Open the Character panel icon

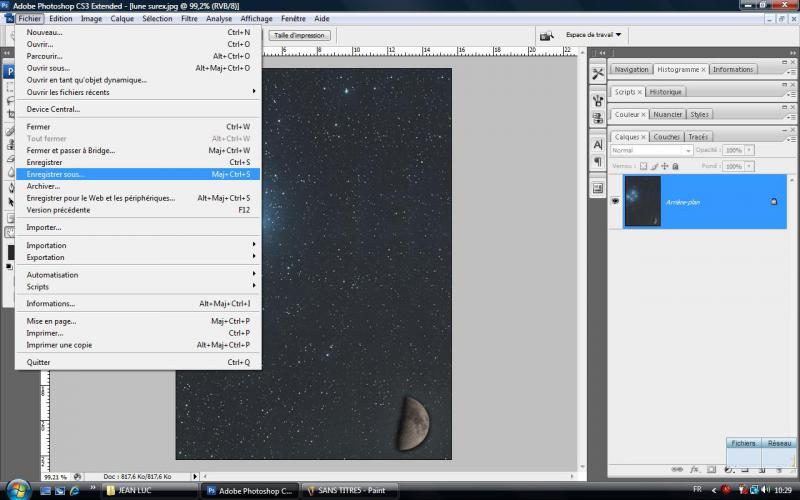click(597, 145)
